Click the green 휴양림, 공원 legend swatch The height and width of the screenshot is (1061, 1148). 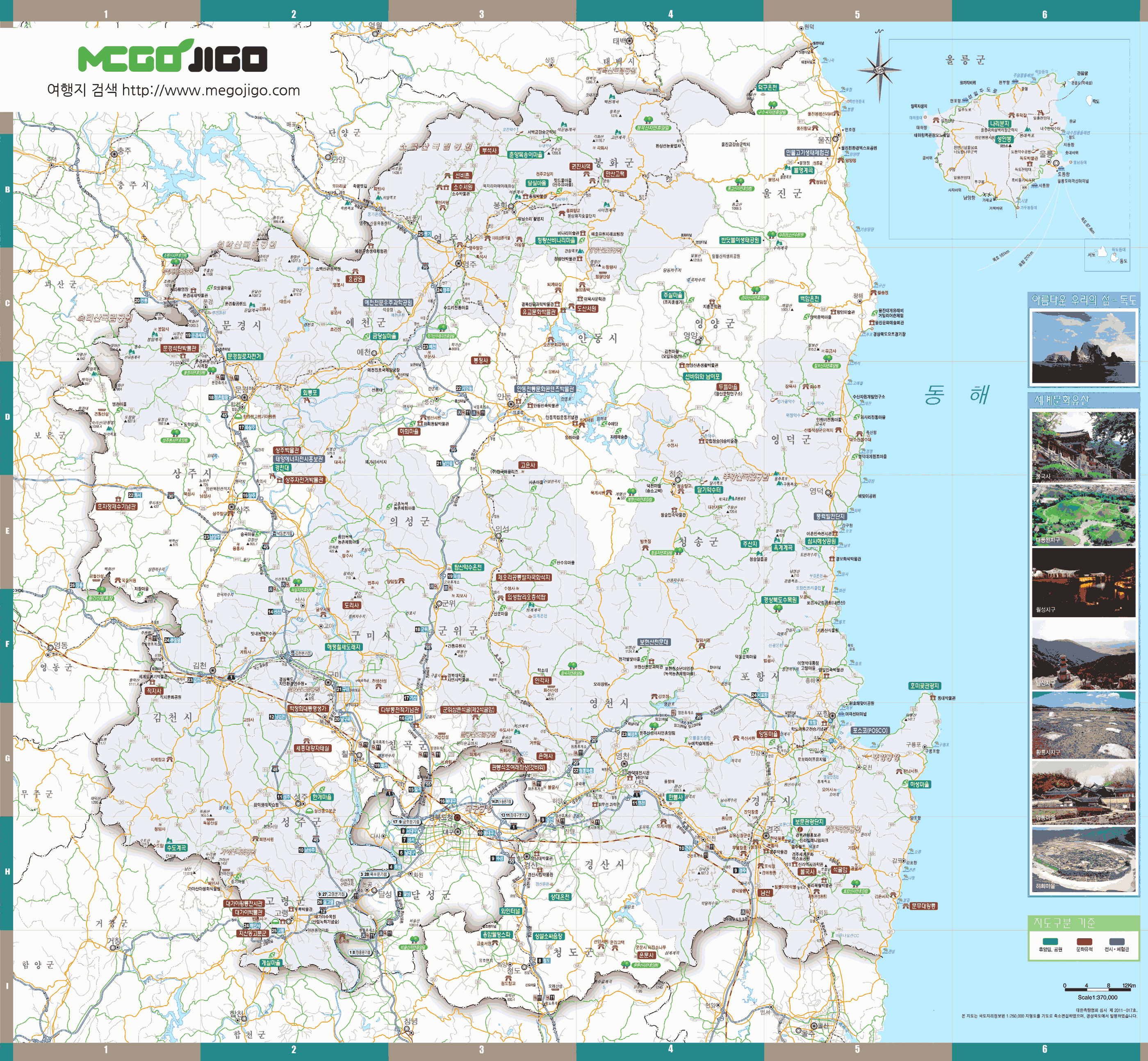[x=1050, y=942]
